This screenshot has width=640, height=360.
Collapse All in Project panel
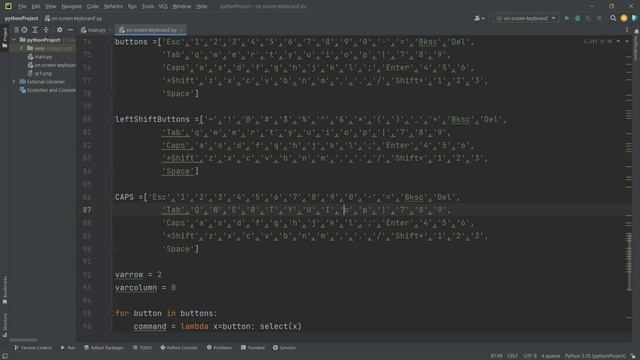[46, 30]
